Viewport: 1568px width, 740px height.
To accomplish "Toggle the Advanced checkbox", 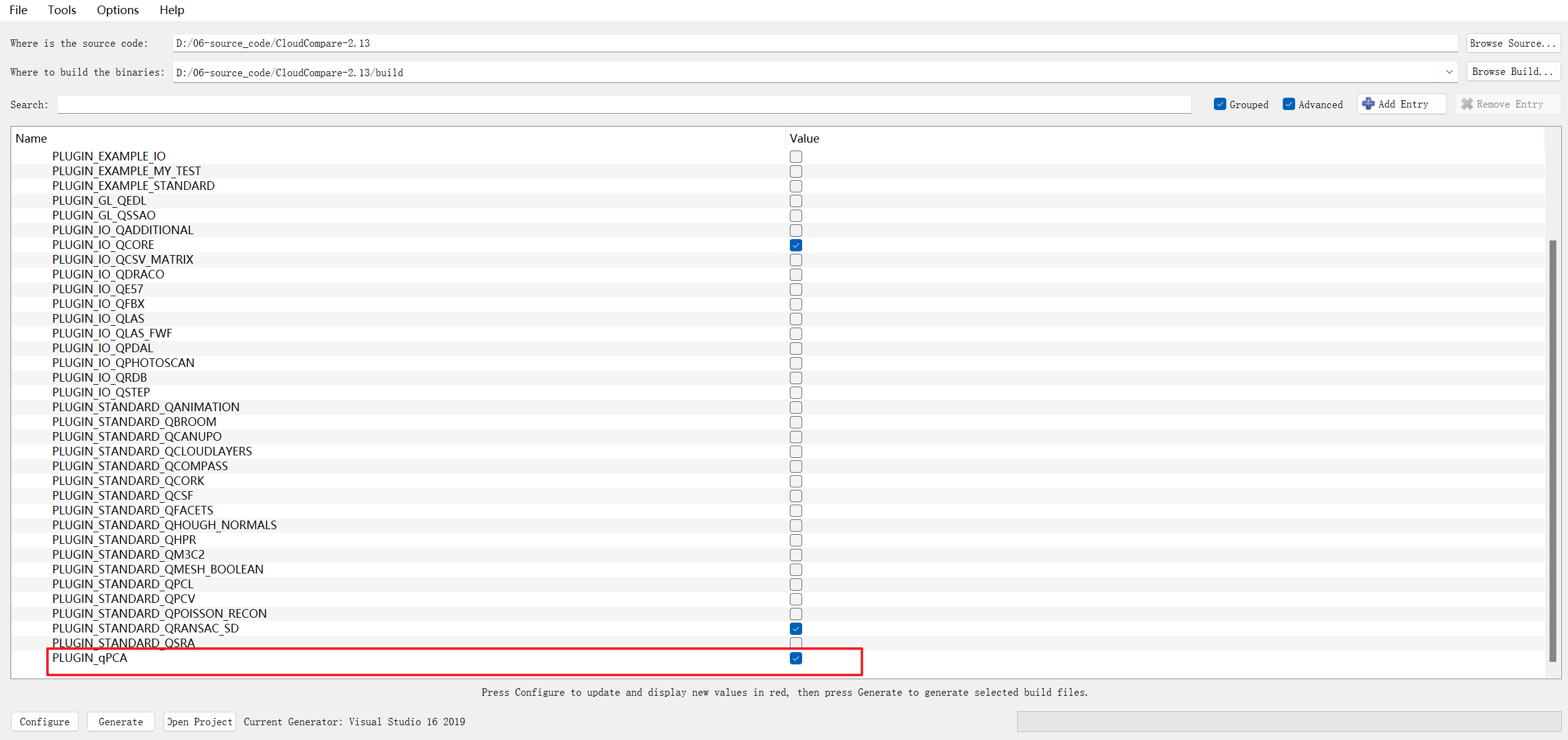I will coord(1289,104).
